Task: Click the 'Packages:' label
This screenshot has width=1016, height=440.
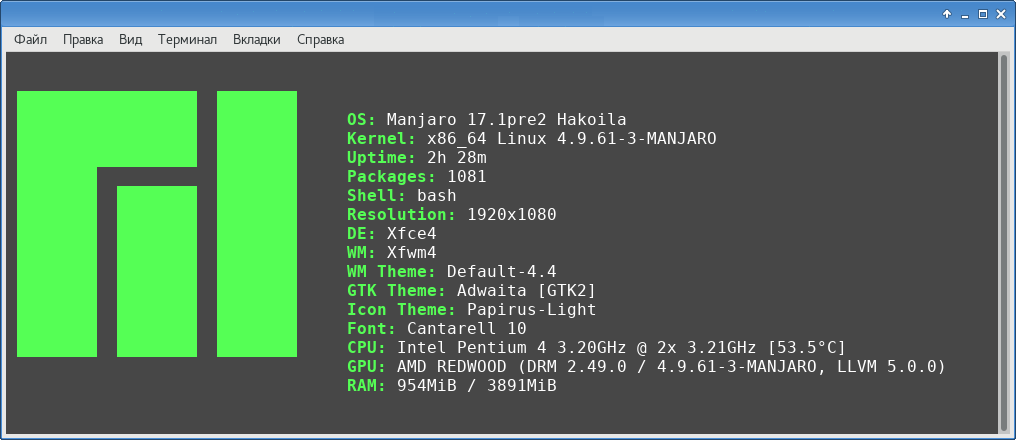Action: 391,176
